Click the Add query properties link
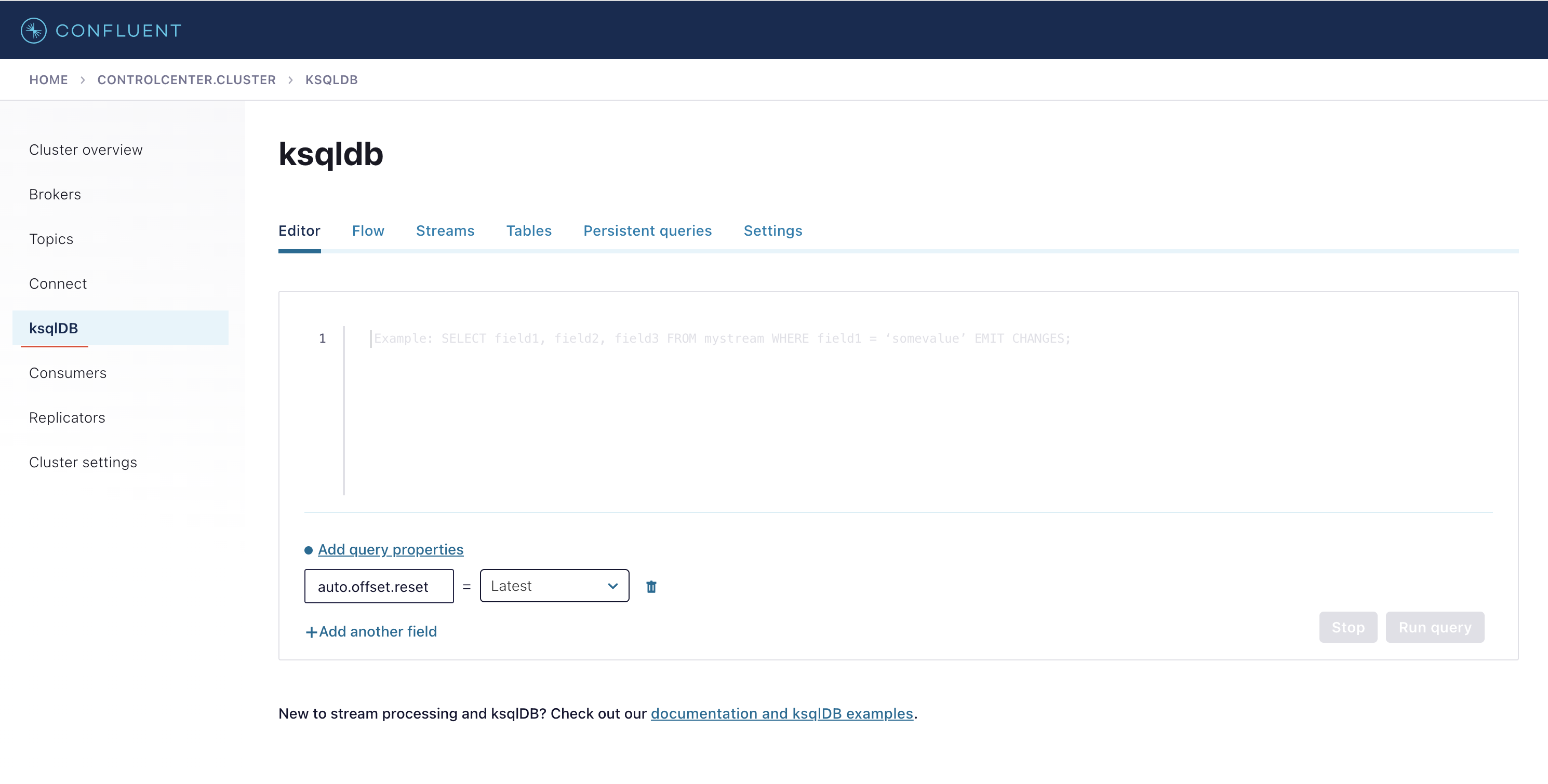This screenshot has width=1548, height=784. click(x=391, y=549)
